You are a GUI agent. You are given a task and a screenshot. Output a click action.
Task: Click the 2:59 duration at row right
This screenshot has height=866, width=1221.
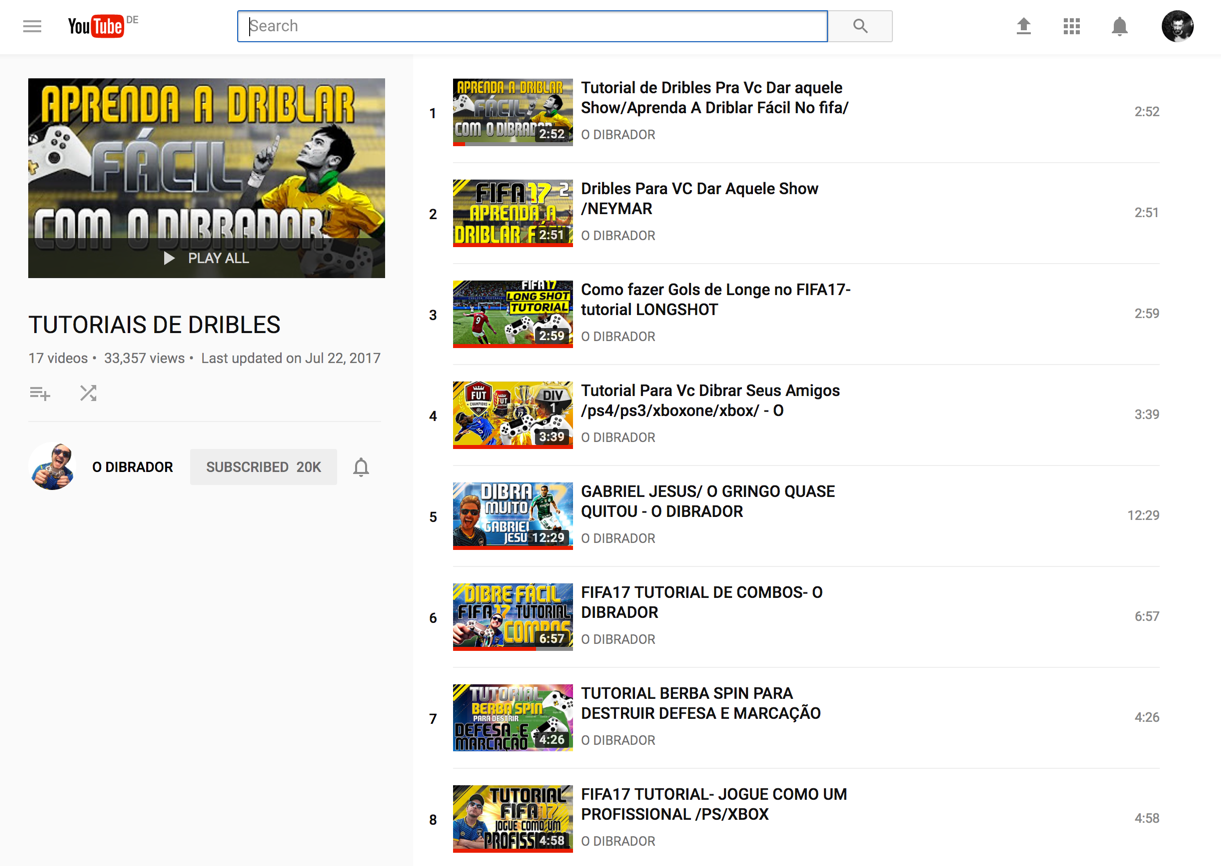(1147, 314)
